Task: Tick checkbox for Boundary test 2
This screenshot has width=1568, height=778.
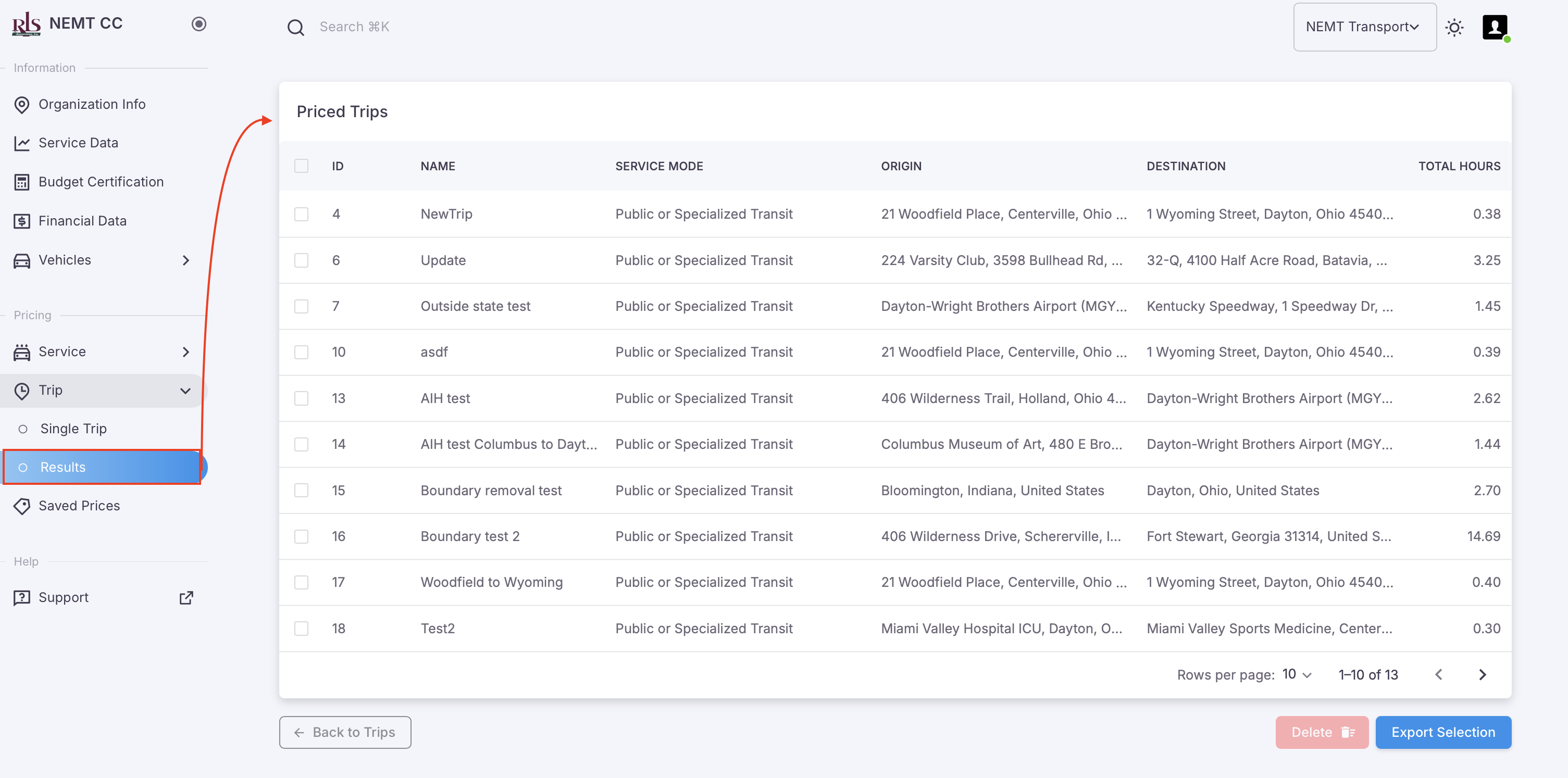Action: tap(301, 536)
